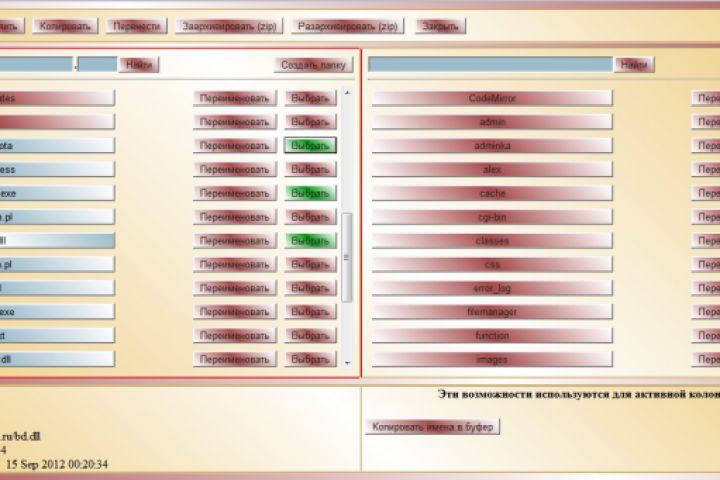Click Найти button in the left panel
This screenshot has height=480, width=720.
(x=139, y=65)
